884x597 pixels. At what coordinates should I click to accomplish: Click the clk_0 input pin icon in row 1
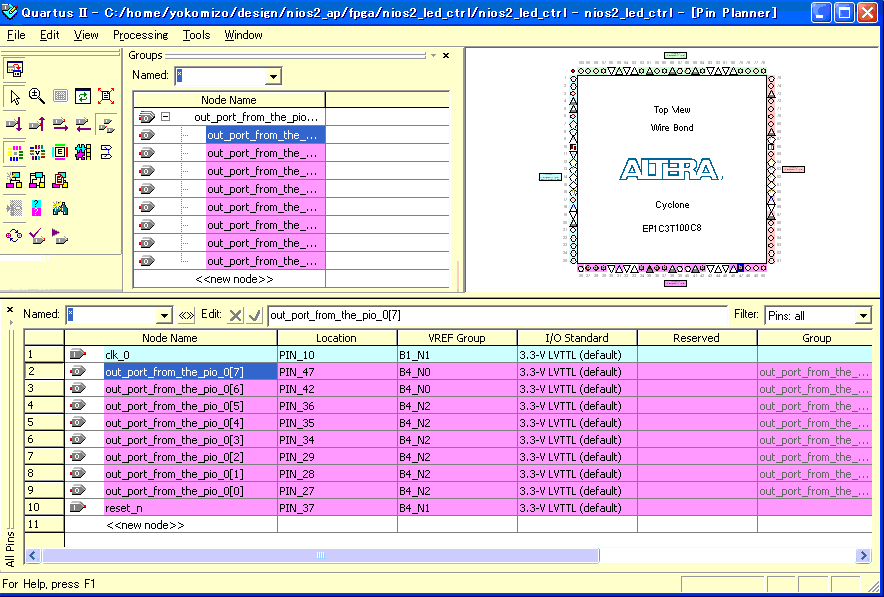tap(78, 355)
